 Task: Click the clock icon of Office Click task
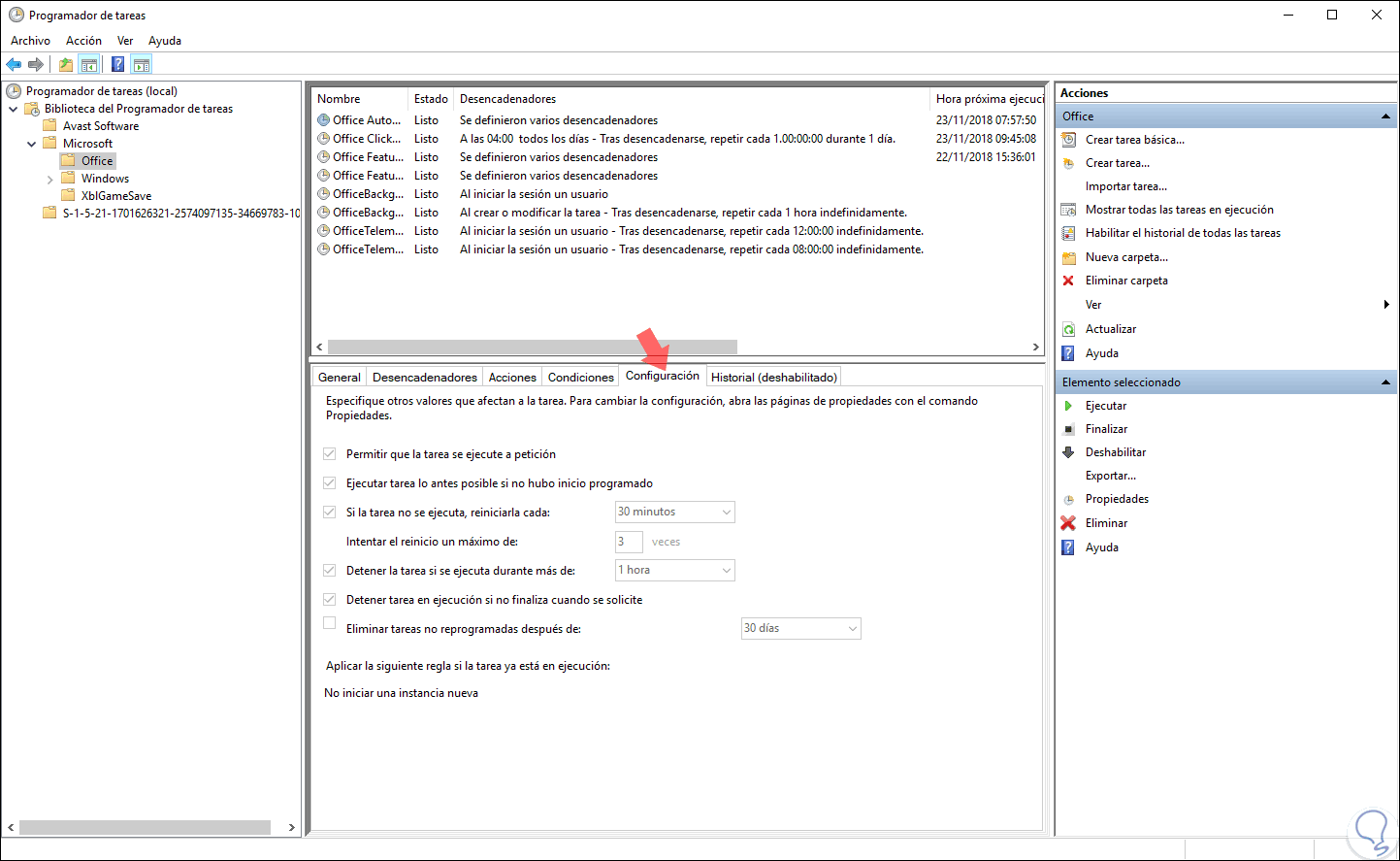[x=324, y=139]
